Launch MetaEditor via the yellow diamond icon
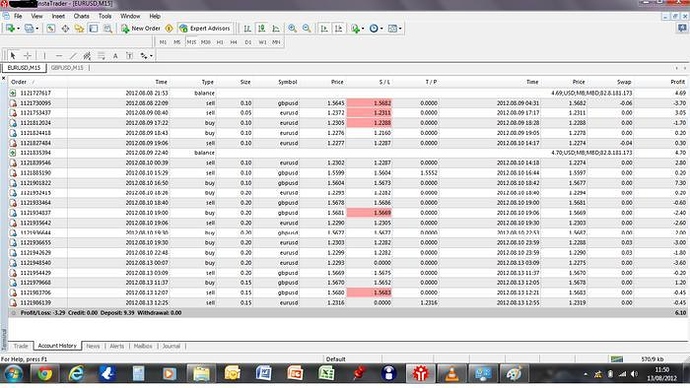The image size is (690, 388). tap(169, 28)
